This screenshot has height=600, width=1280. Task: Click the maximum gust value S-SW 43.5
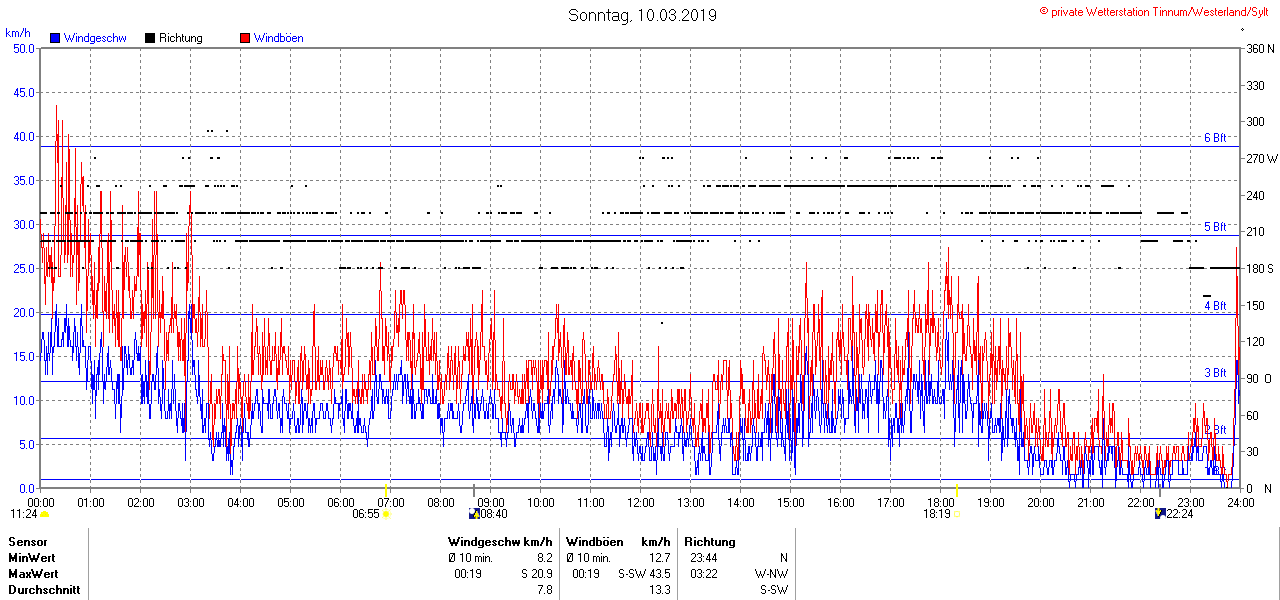pos(644,574)
